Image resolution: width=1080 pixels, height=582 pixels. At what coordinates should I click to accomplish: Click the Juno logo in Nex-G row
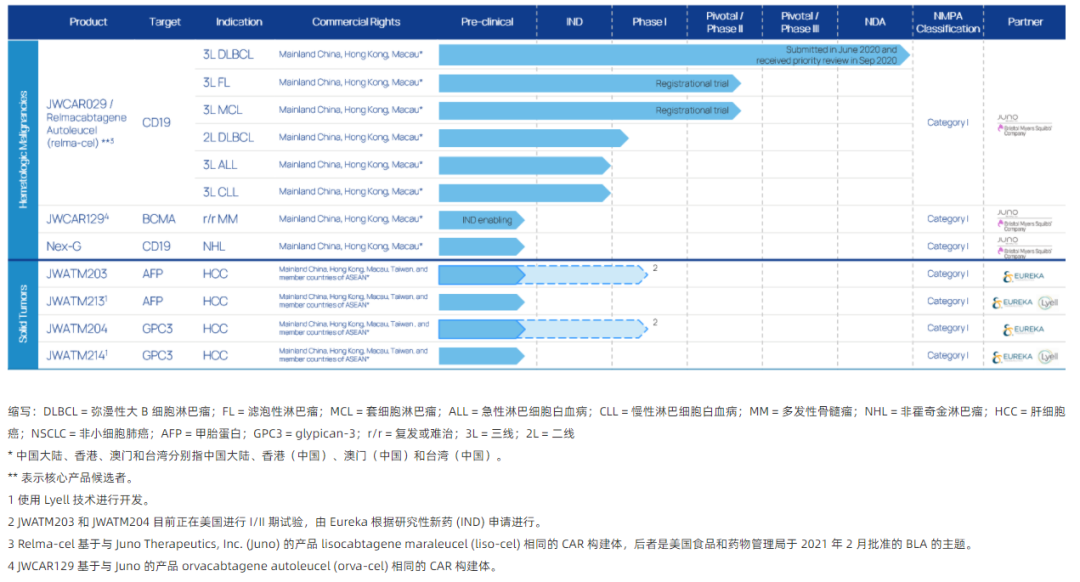(1024, 247)
